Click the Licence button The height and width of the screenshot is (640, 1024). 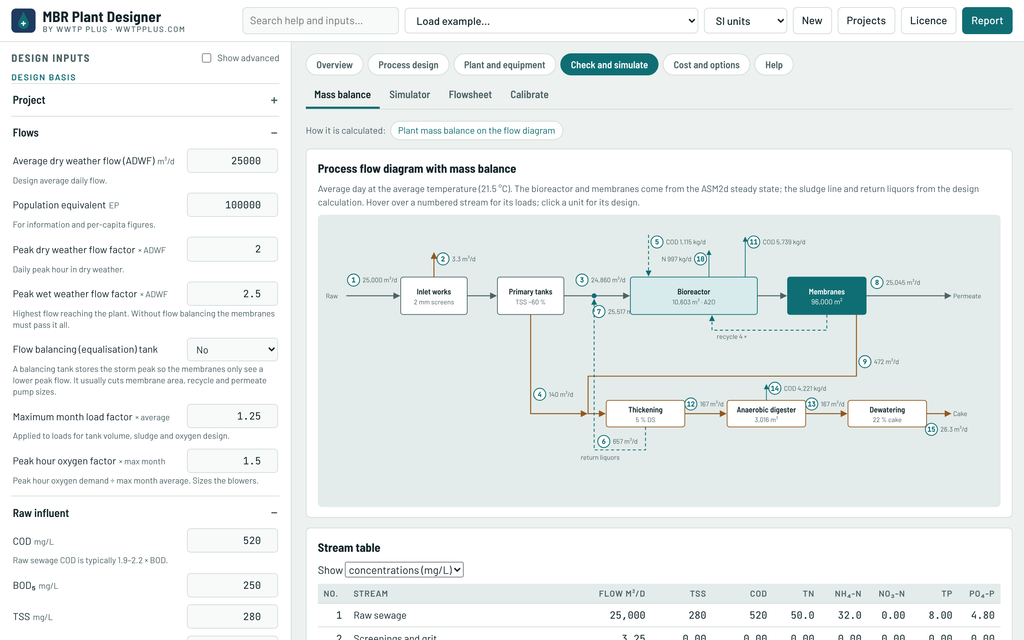point(928,21)
